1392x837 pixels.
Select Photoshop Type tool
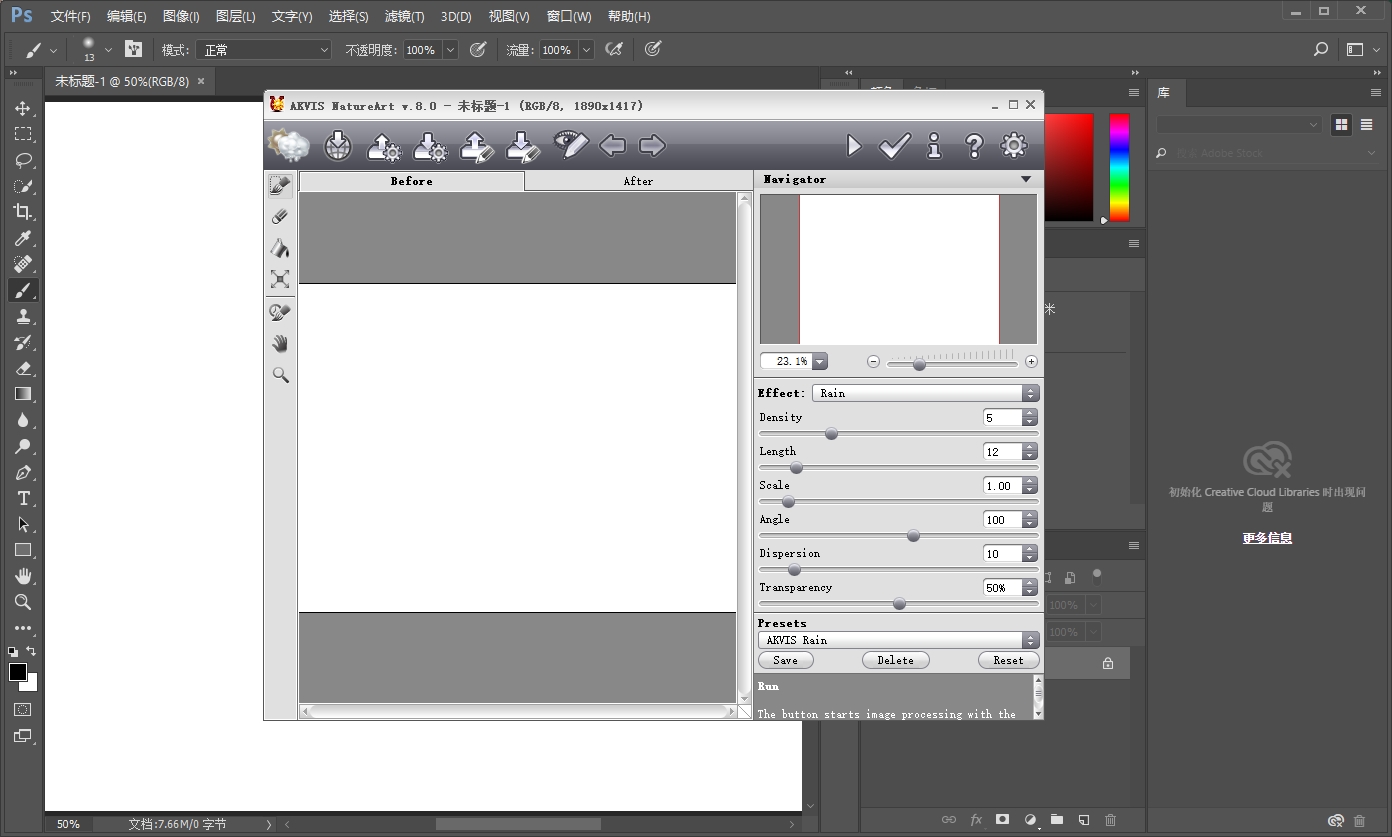click(x=23, y=498)
